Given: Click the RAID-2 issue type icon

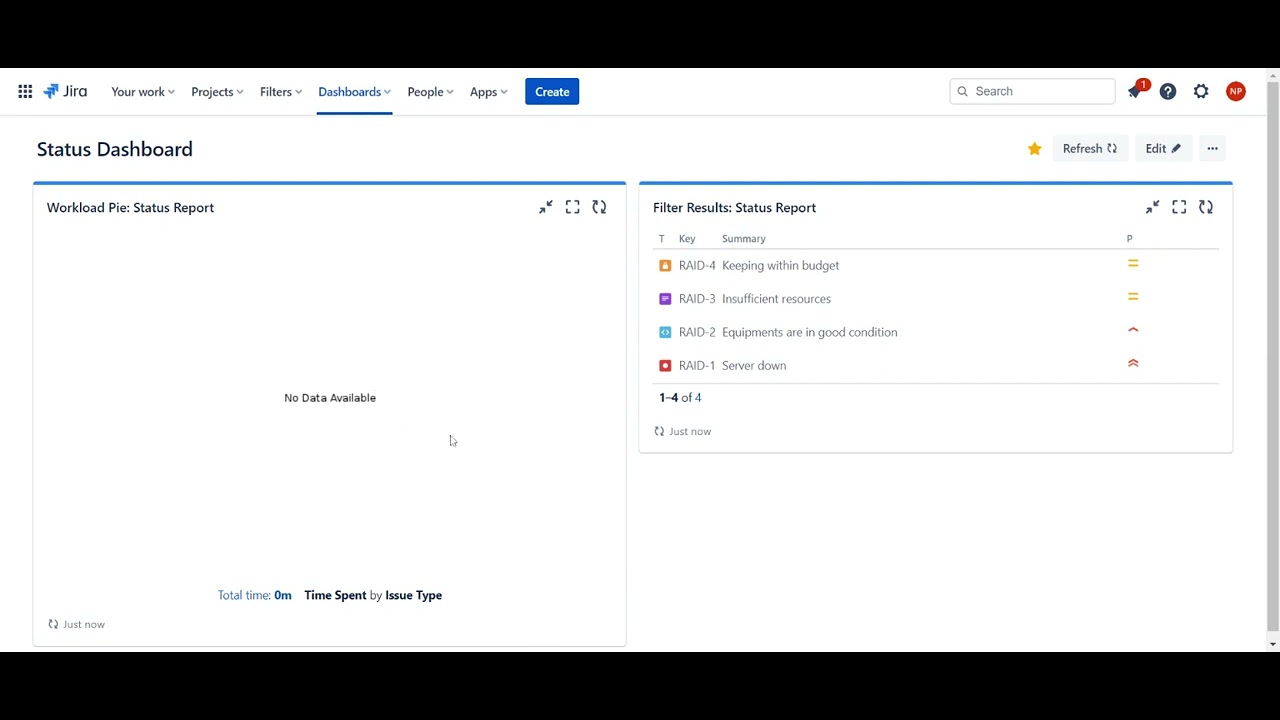Looking at the screenshot, I should coord(665,332).
